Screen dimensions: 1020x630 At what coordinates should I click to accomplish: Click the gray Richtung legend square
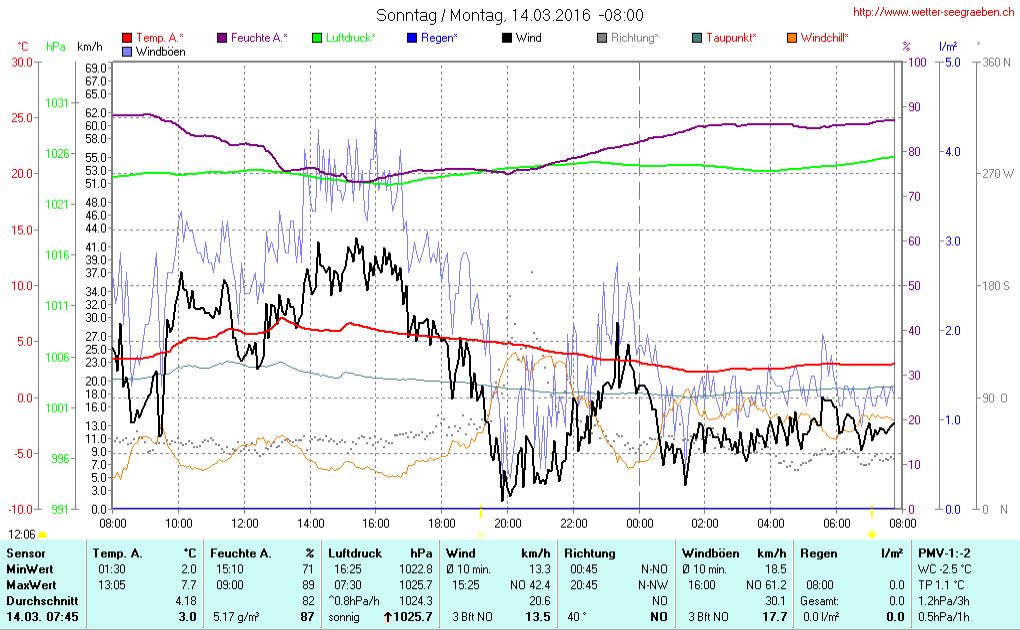pos(602,38)
